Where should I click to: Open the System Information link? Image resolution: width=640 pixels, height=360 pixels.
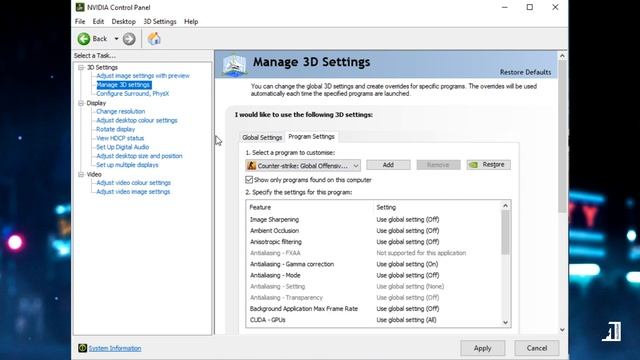pyautogui.click(x=115, y=348)
